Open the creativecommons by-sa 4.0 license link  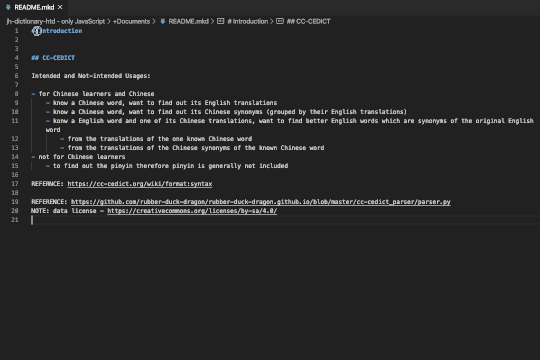click(x=192, y=210)
